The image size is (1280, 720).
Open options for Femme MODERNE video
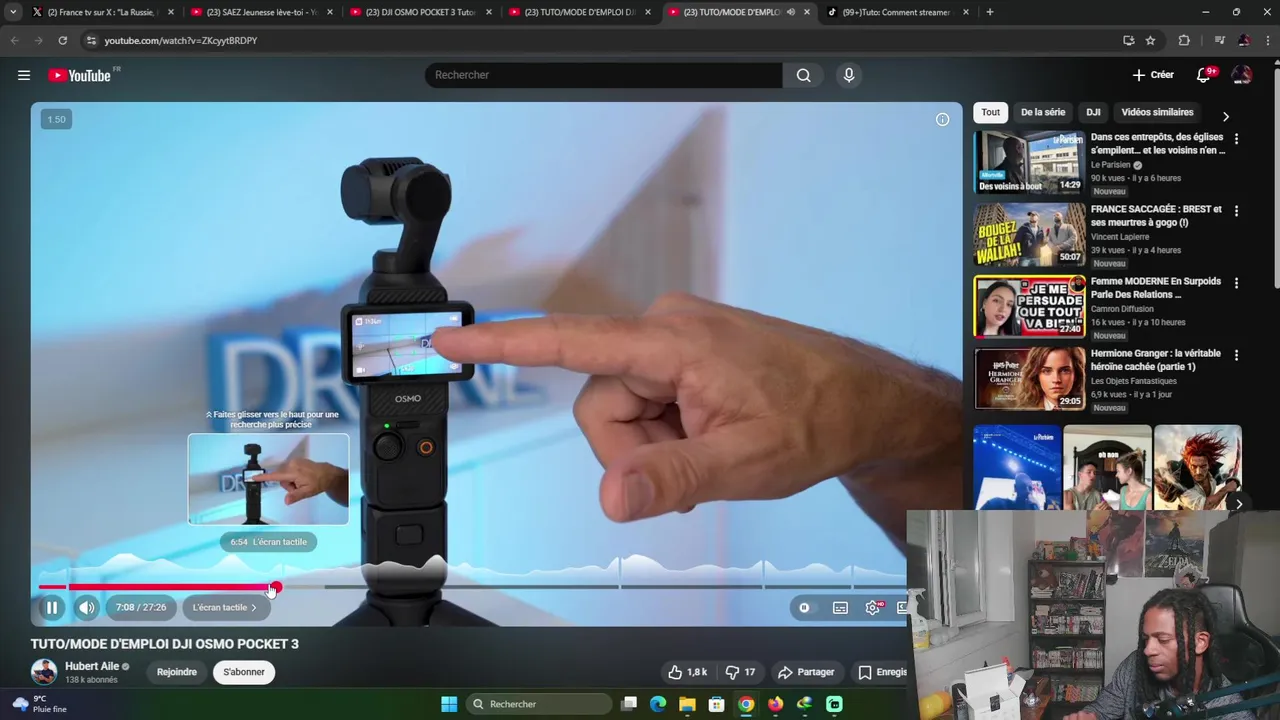[x=1236, y=283]
